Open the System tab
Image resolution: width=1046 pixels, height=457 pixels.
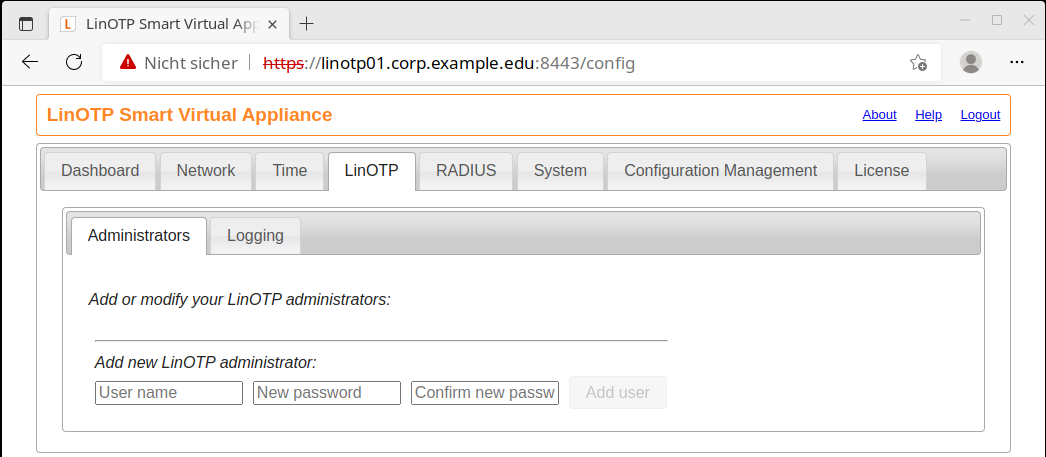560,171
